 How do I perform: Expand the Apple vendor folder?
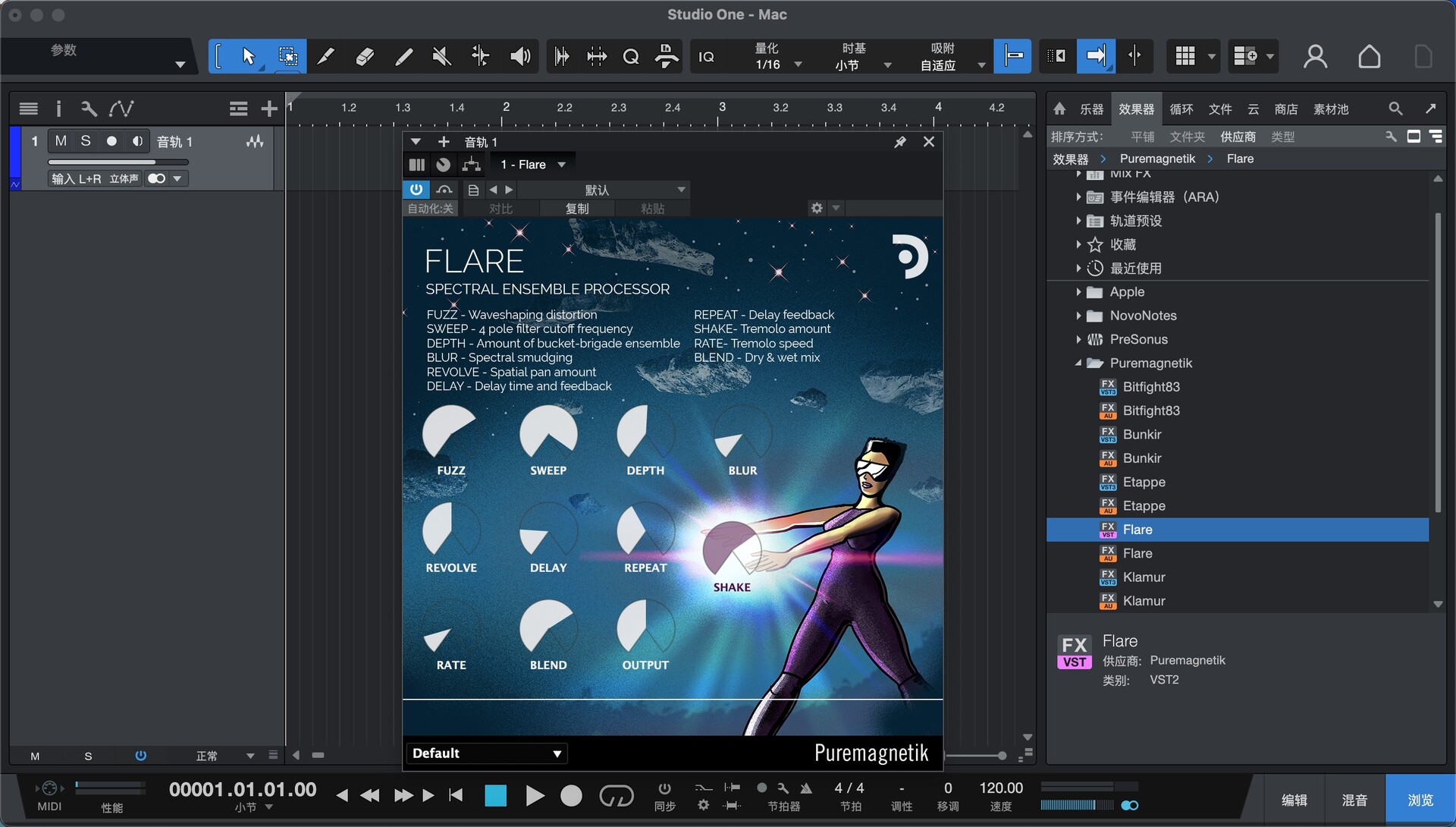pyautogui.click(x=1078, y=292)
